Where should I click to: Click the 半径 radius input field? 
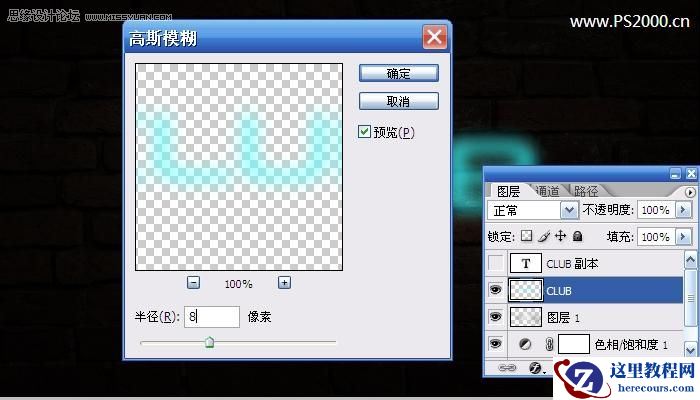pos(212,317)
